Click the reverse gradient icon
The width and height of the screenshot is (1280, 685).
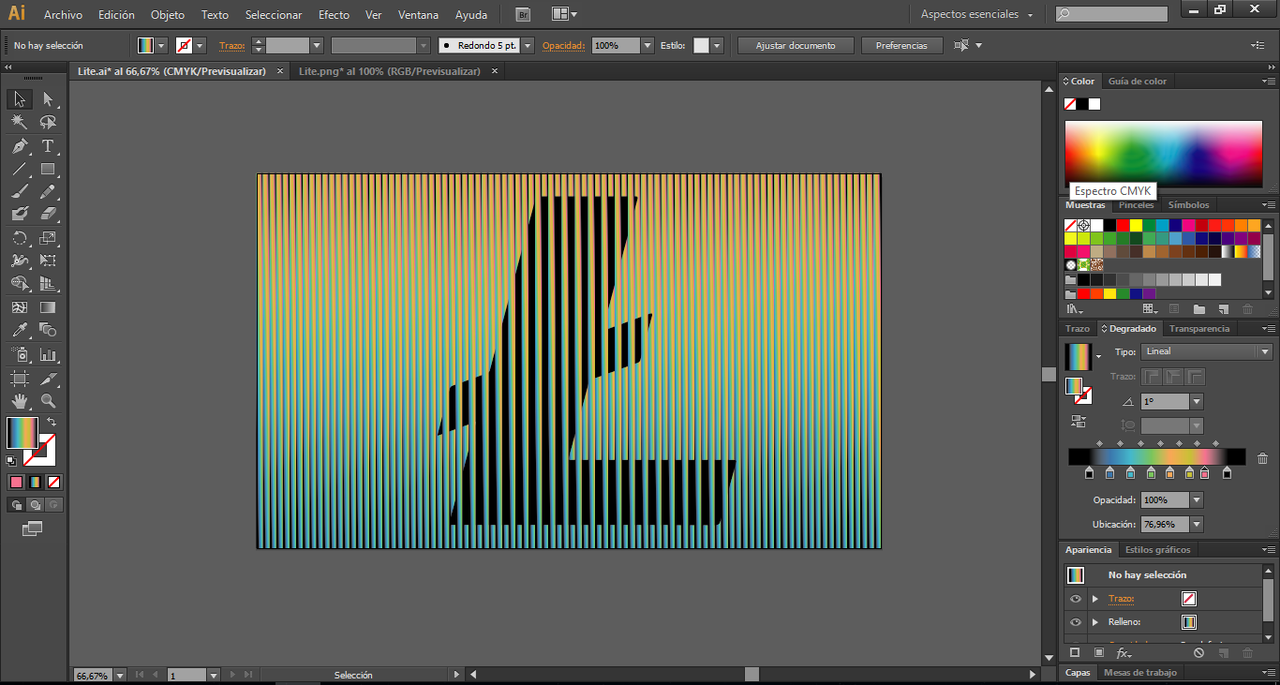pos(1078,421)
